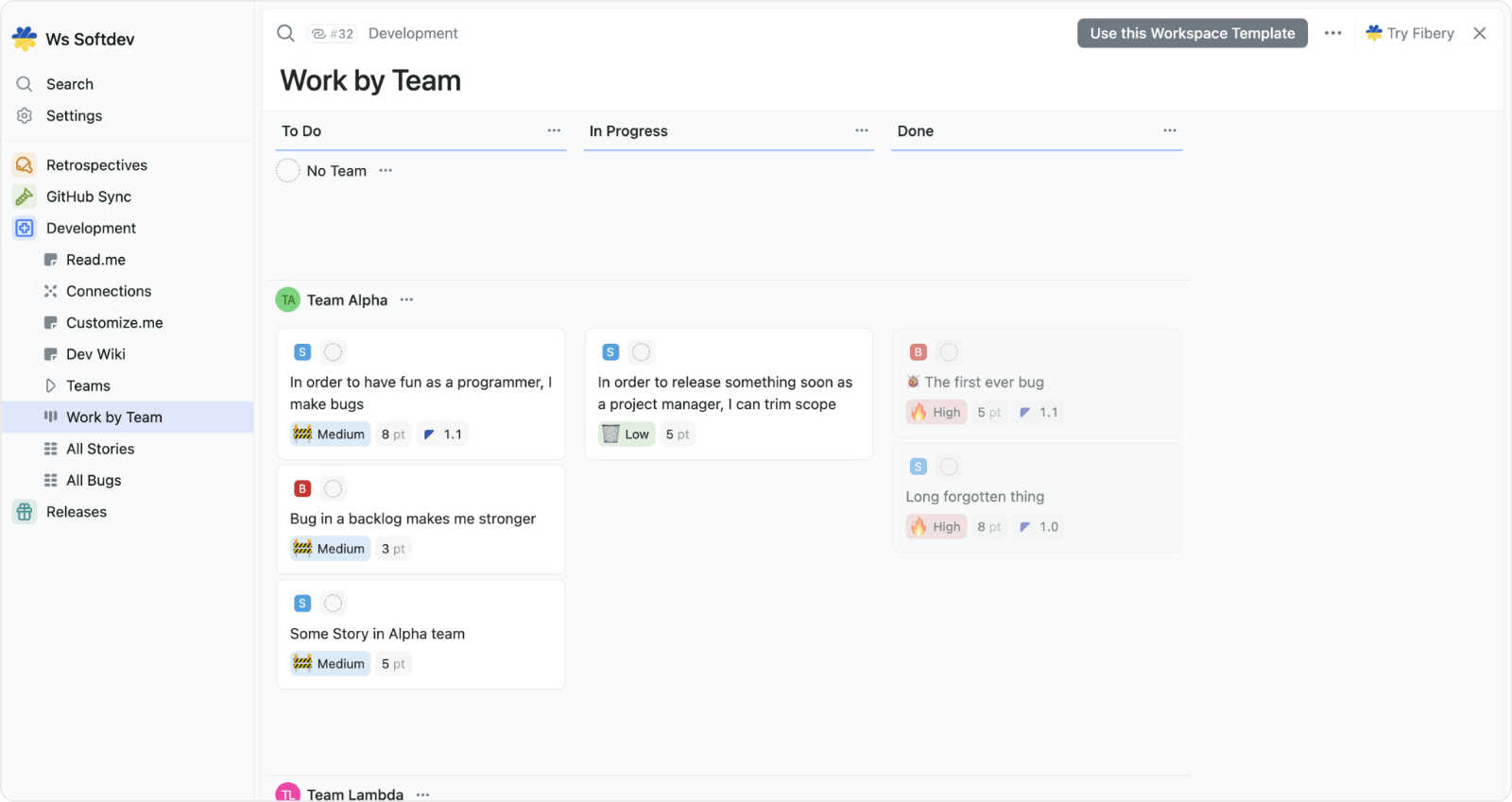Open the Settings gear in sidebar
Viewport: 1512px width, 802px height.
click(x=25, y=116)
